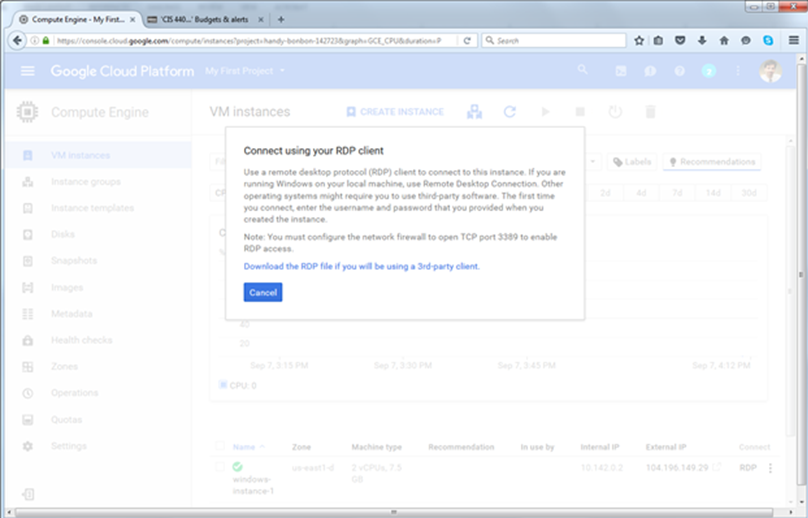Open Images in sidebar
This screenshot has height=518, width=808.
point(98,287)
